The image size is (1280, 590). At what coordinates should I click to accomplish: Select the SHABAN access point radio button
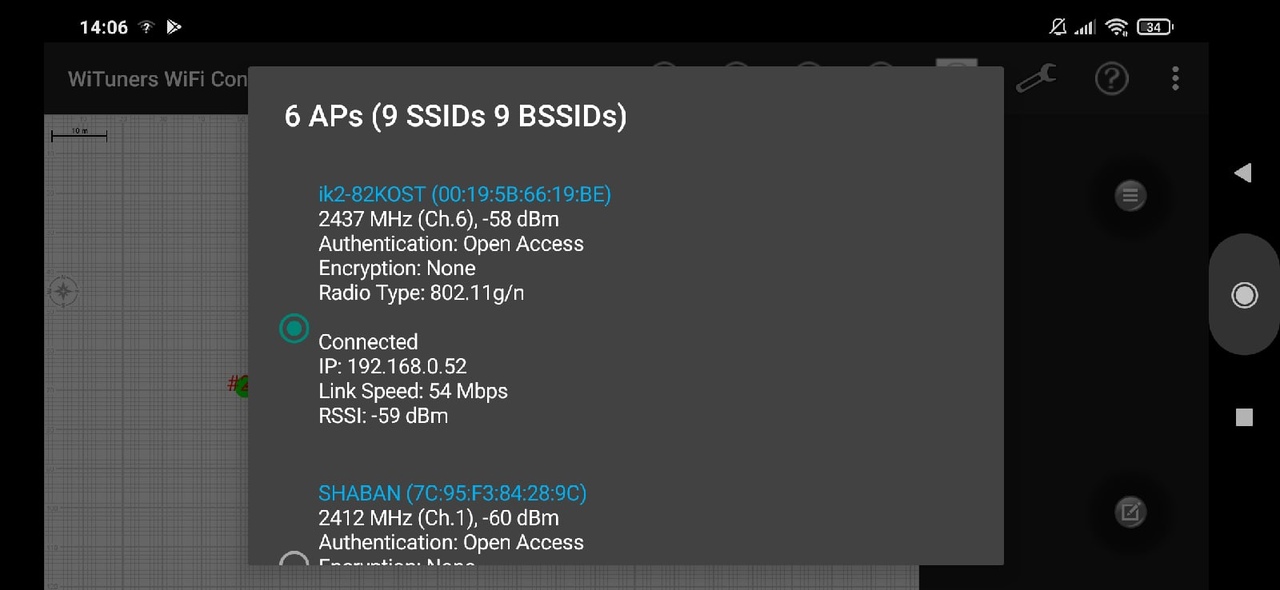293,560
